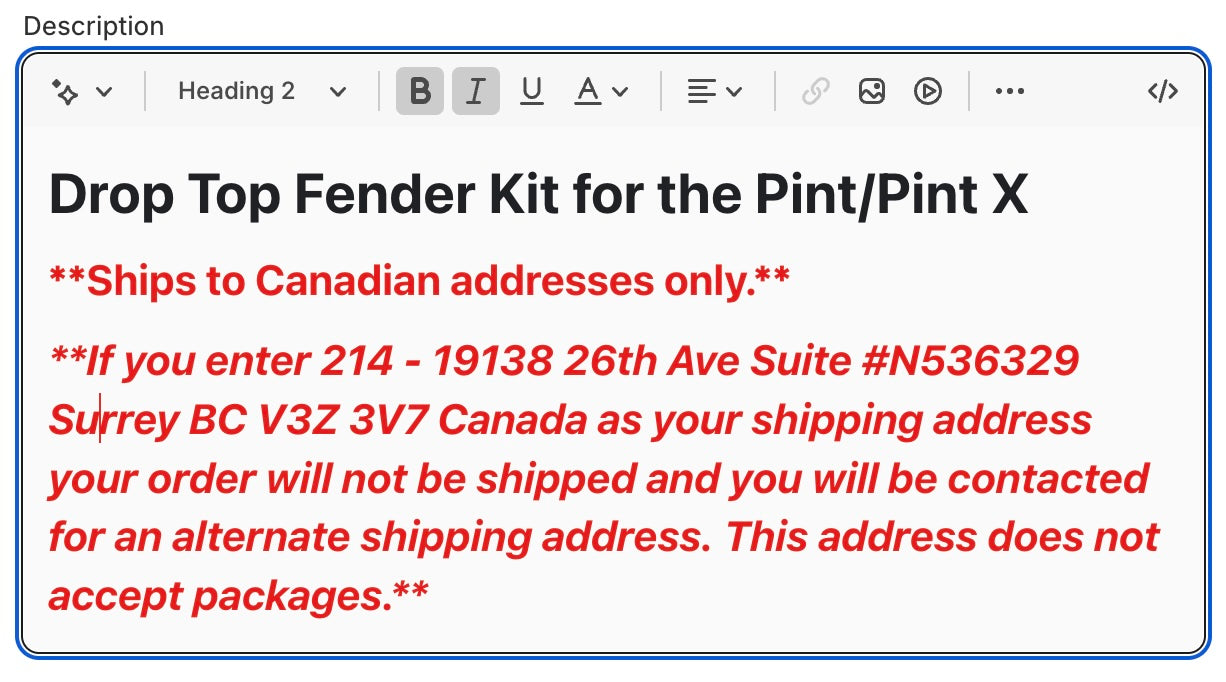Click the Ships to Canadian addresses only line

[x=419, y=282]
